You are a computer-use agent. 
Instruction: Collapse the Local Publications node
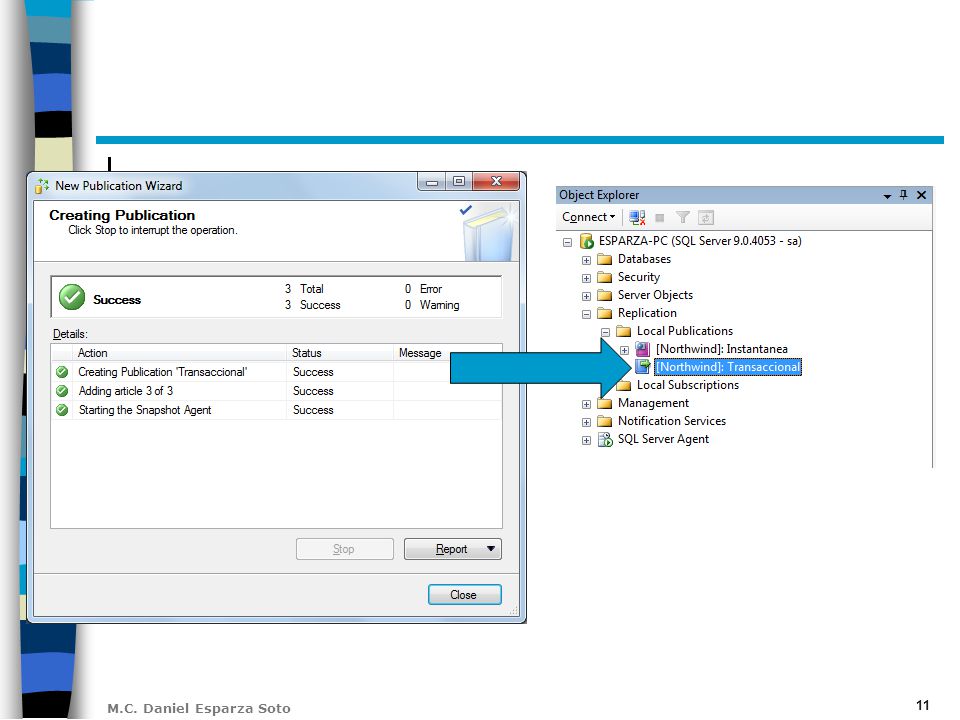click(x=606, y=332)
